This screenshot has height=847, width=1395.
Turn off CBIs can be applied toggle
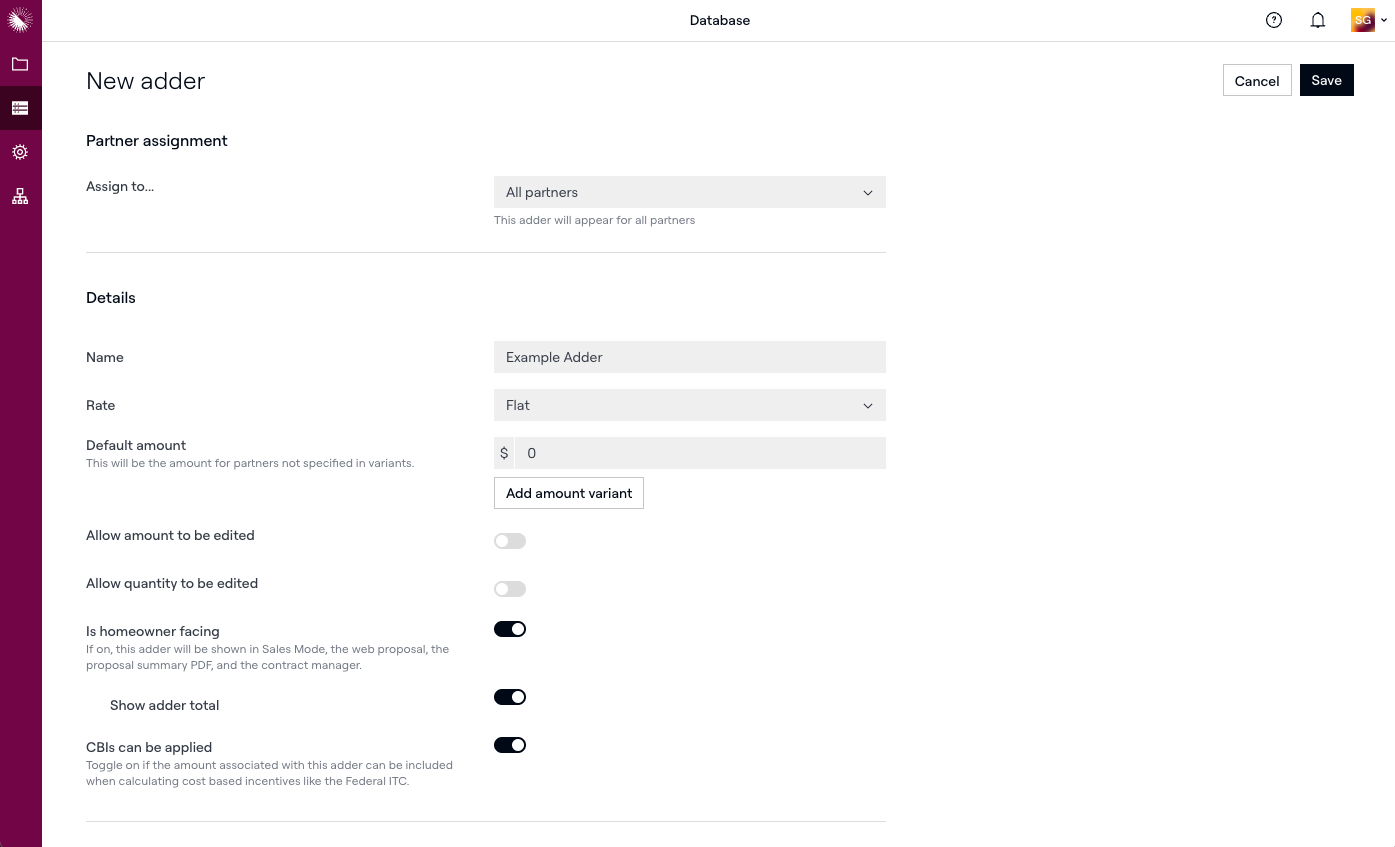click(510, 745)
